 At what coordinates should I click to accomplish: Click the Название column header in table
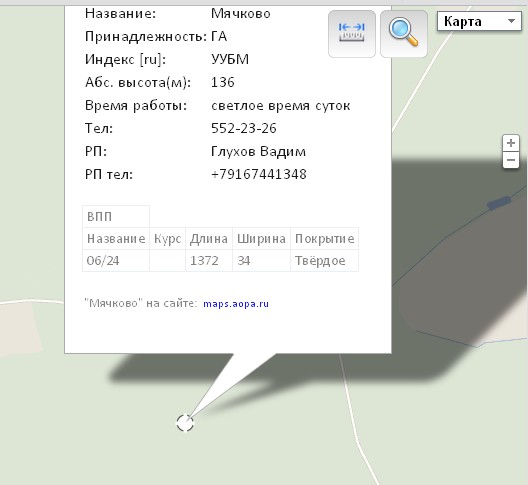point(116,239)
